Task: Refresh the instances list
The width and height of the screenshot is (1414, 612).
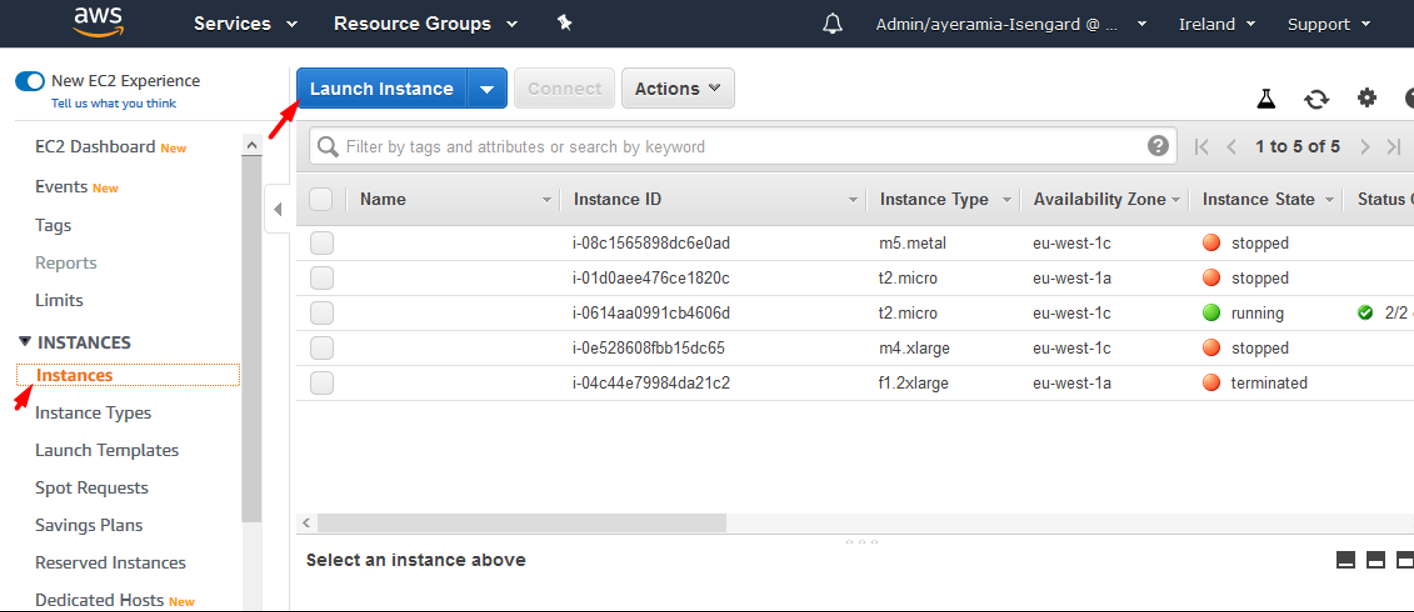Action: point(1316,98)
